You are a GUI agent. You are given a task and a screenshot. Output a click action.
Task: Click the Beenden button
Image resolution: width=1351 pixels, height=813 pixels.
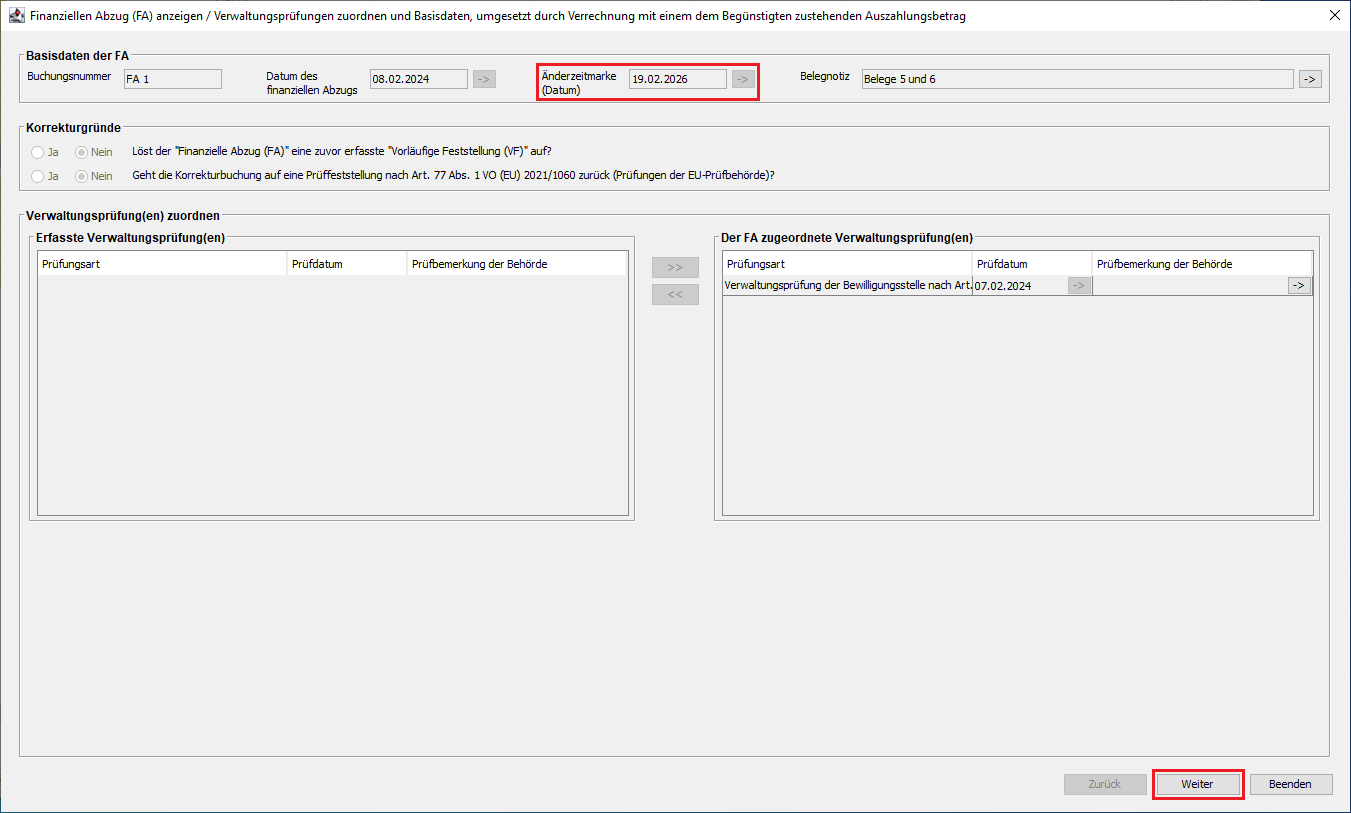pyautogui.click(x=1290, y=784)
